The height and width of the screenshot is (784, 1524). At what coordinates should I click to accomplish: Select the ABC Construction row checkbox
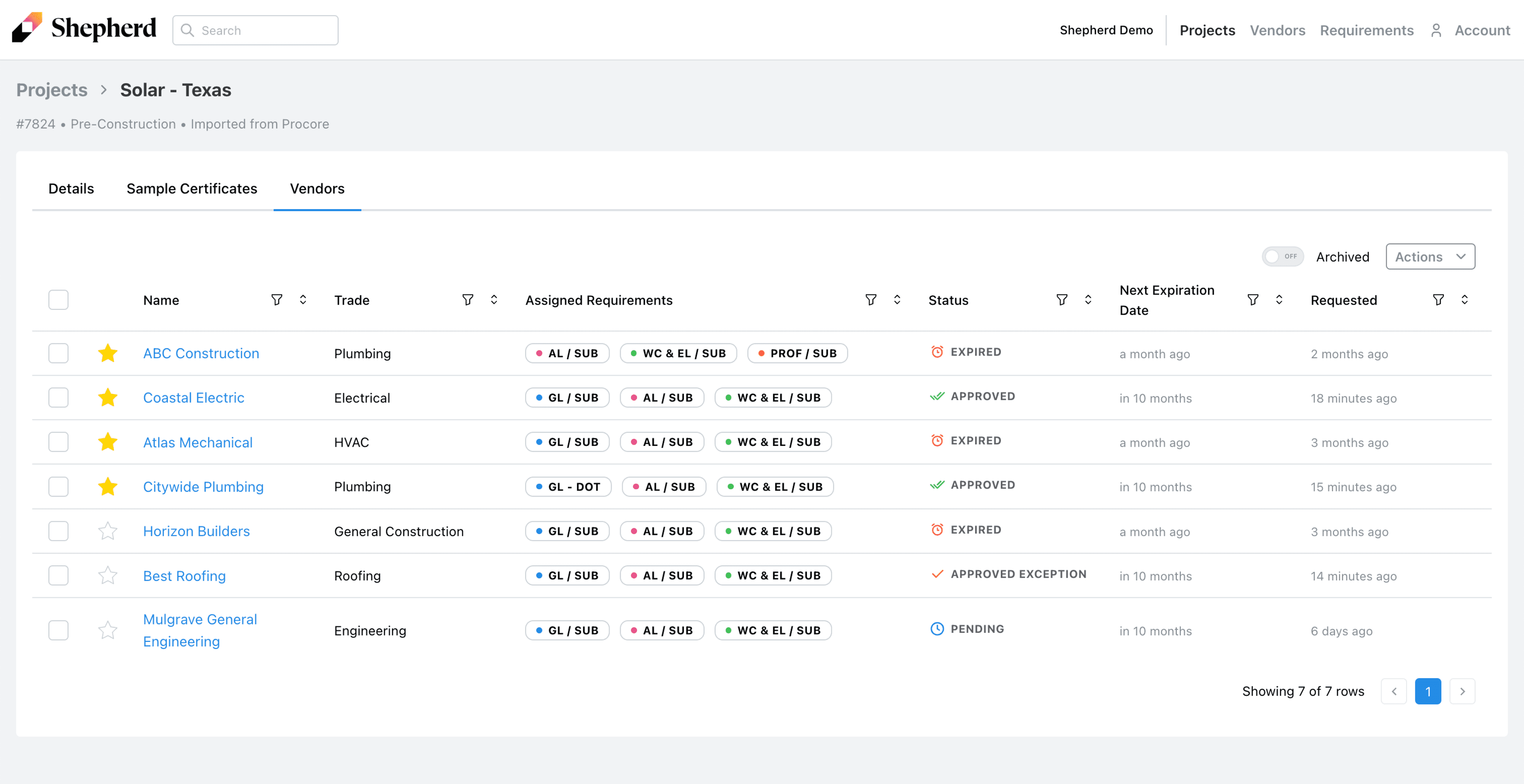point(59,353)
